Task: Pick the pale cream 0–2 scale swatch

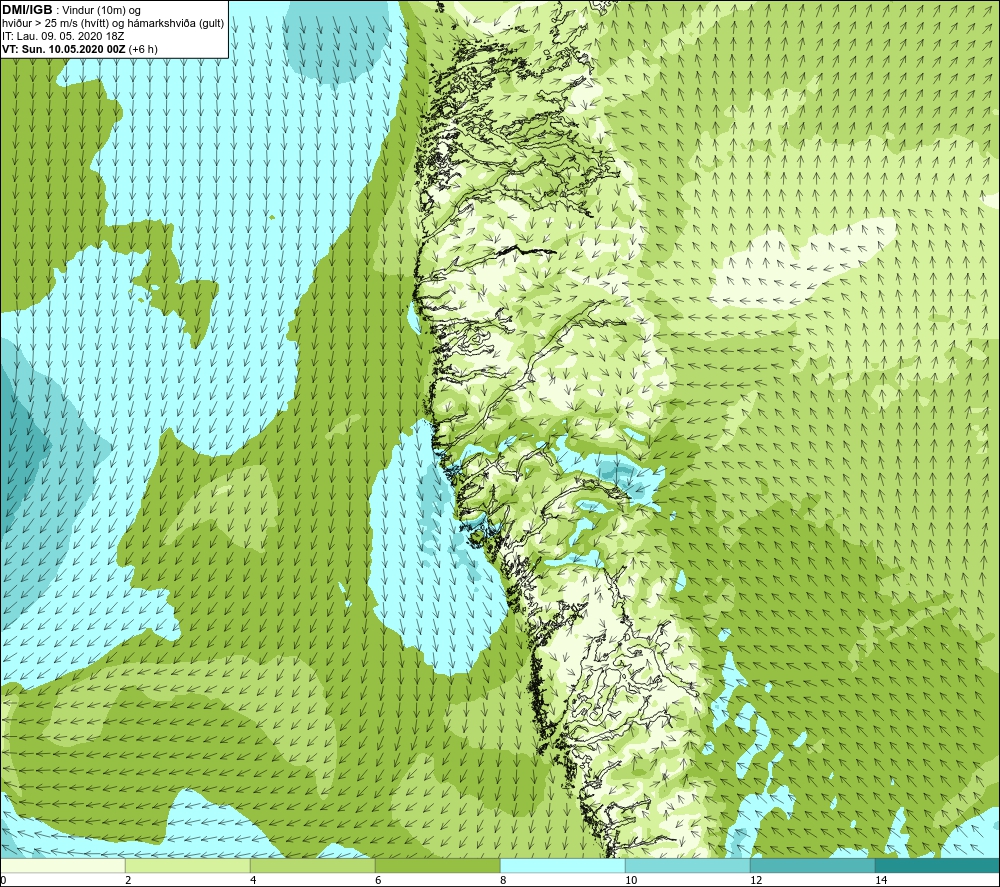Action: (x=62, y=865)
